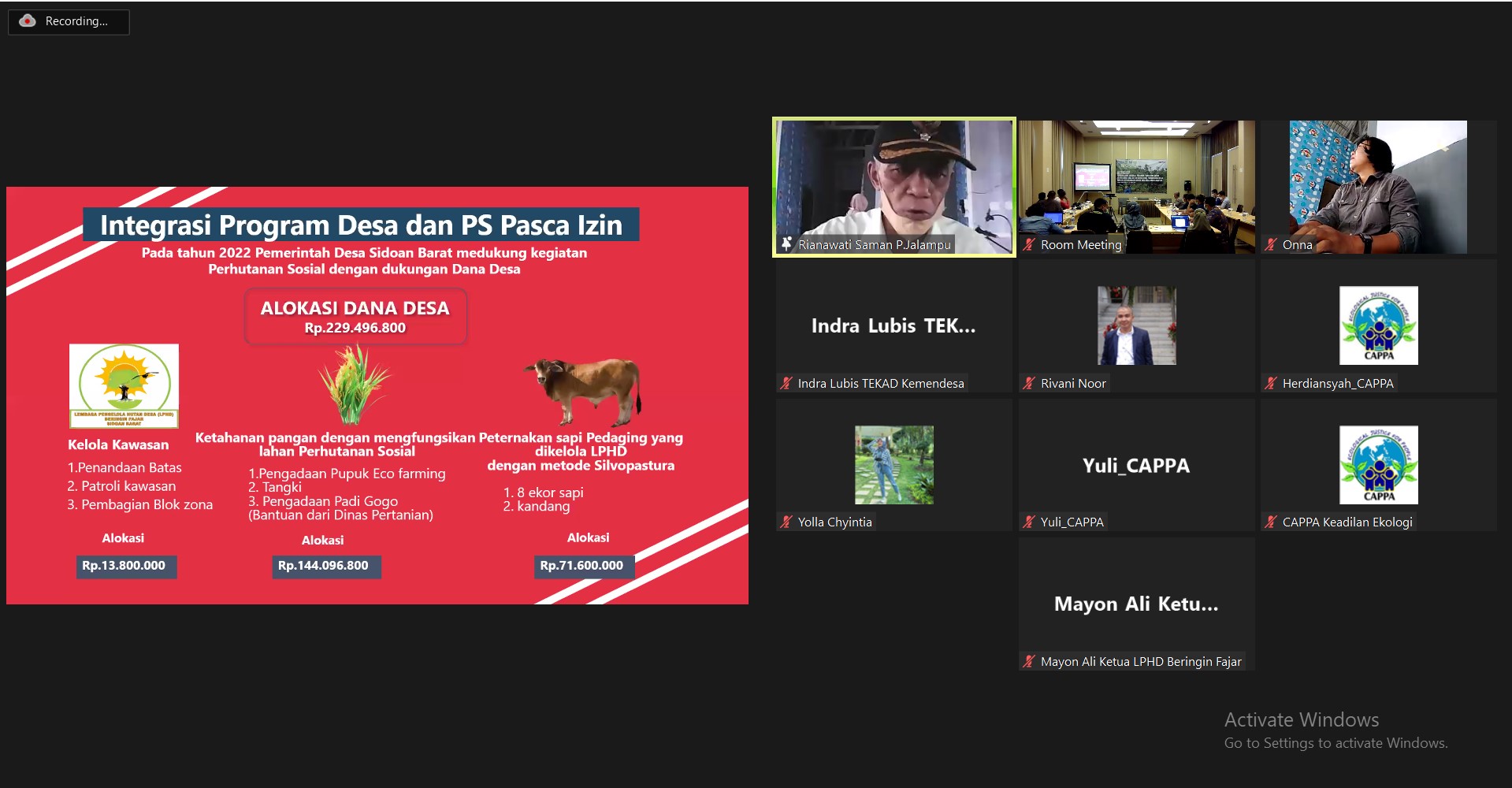Click the cow image on the shared slide

coord(584,388)
